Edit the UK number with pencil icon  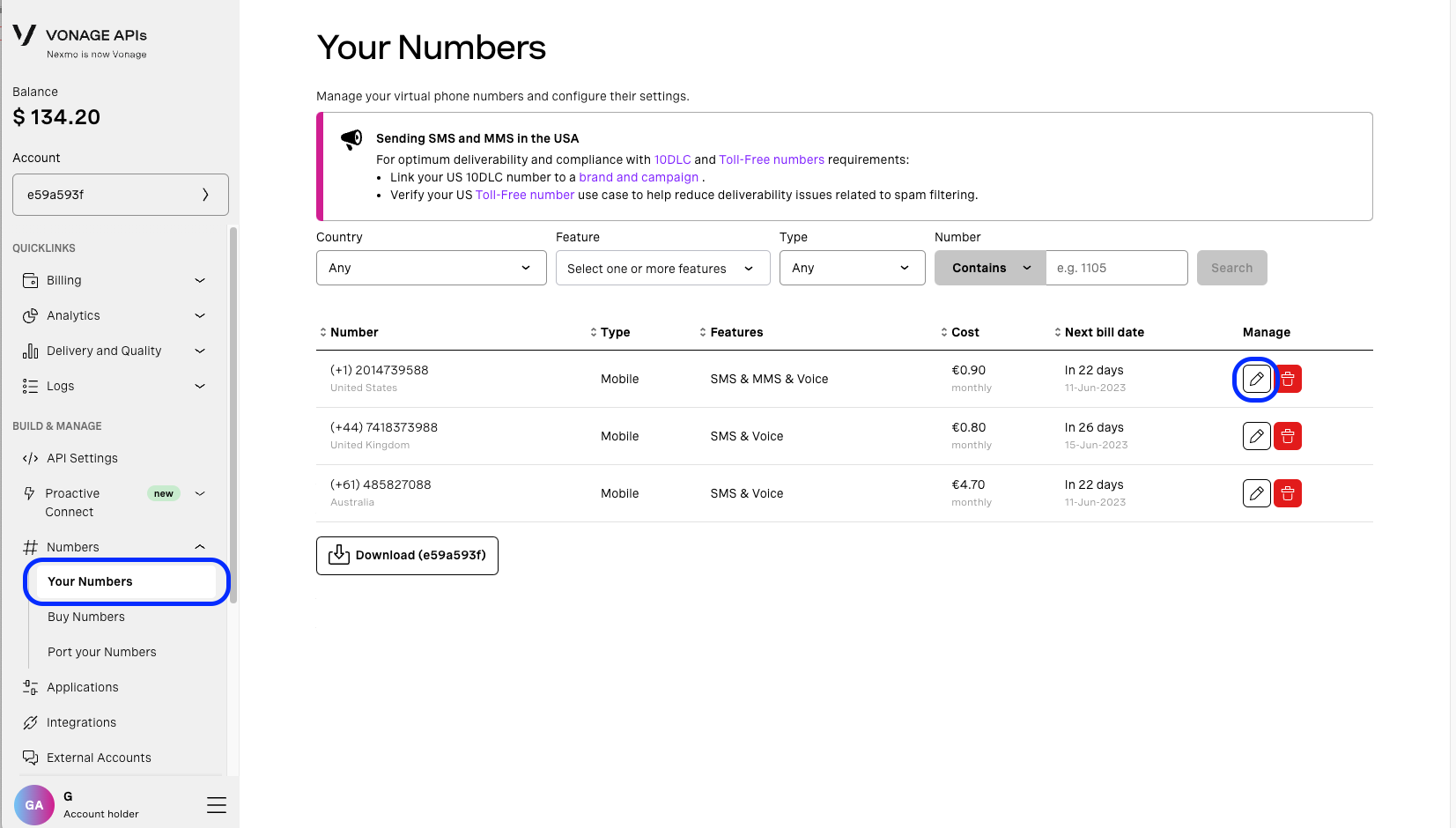pos(1256,436)
